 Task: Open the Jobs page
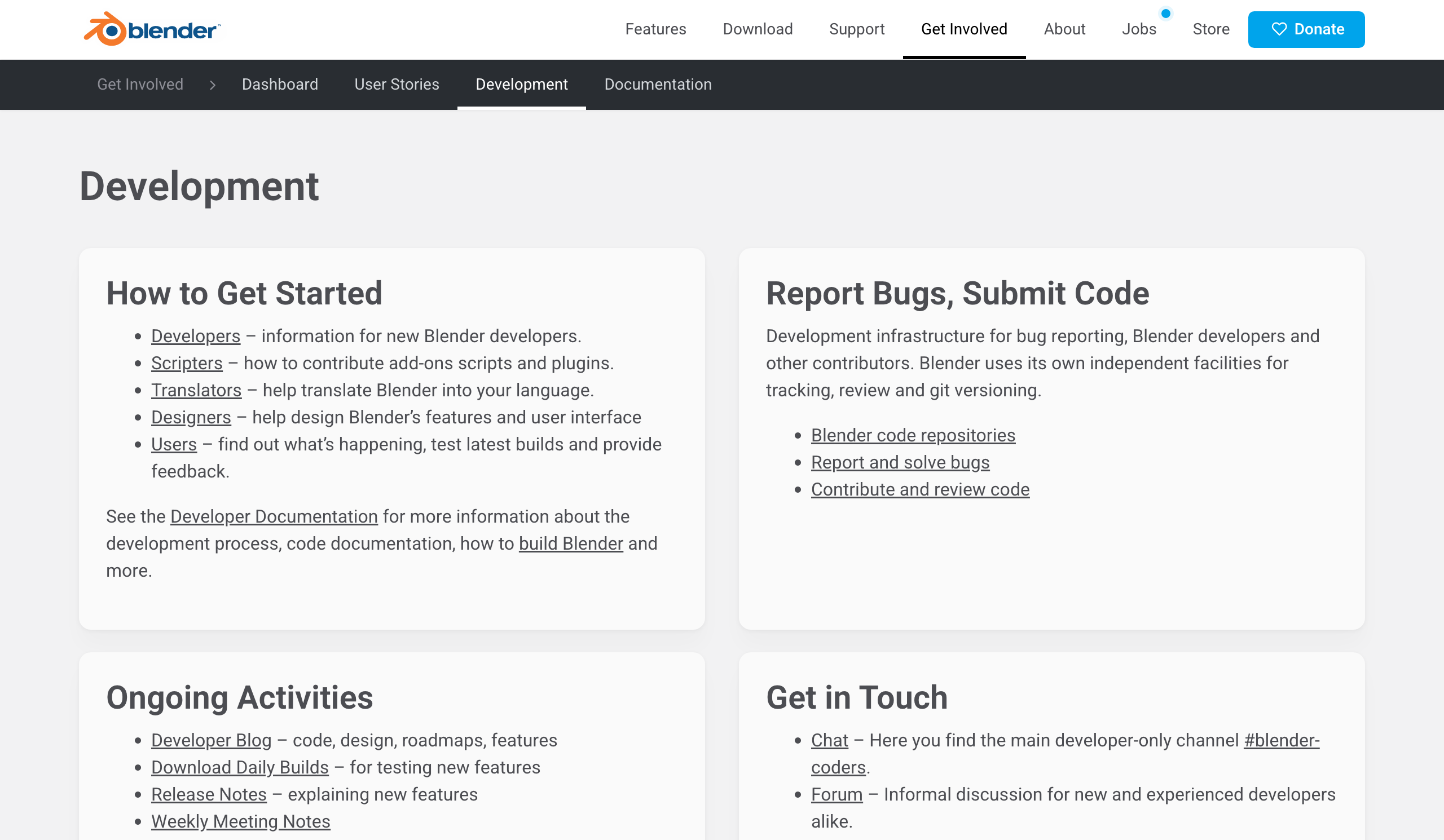tap(1139, 29)
